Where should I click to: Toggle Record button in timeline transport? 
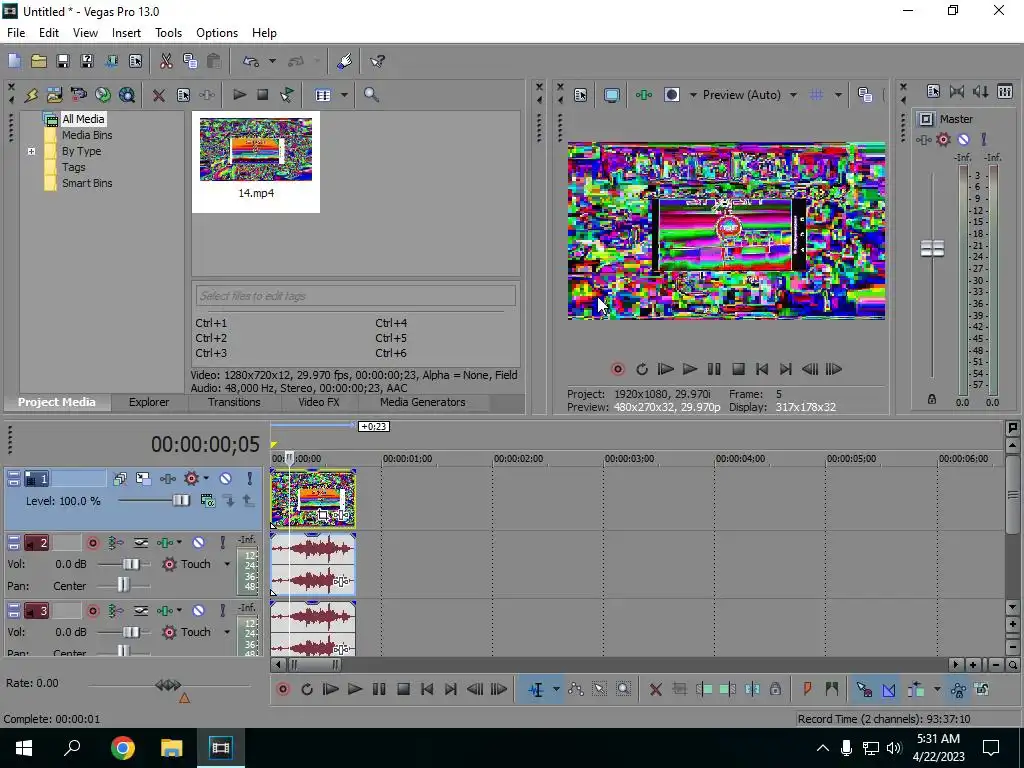(283, 689)
